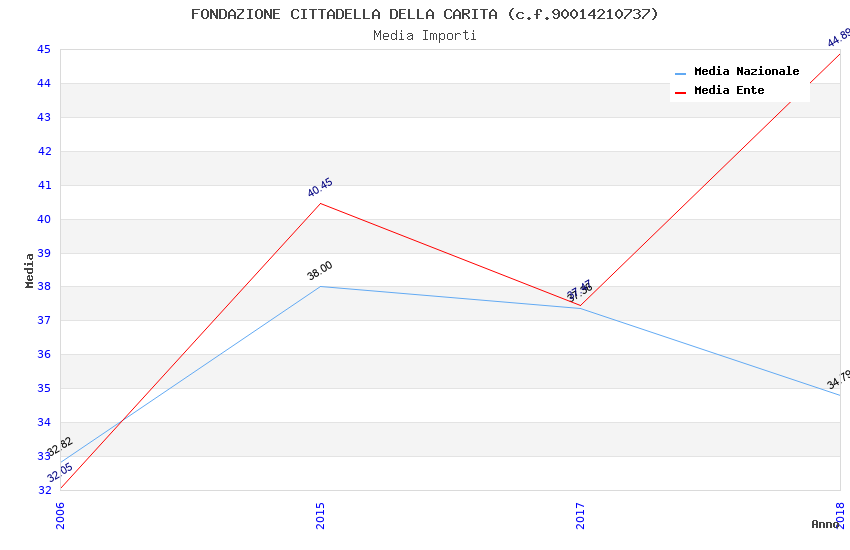Click the 32.82 data point label
This screenshot has width=850, height=550.
point(60,447)
